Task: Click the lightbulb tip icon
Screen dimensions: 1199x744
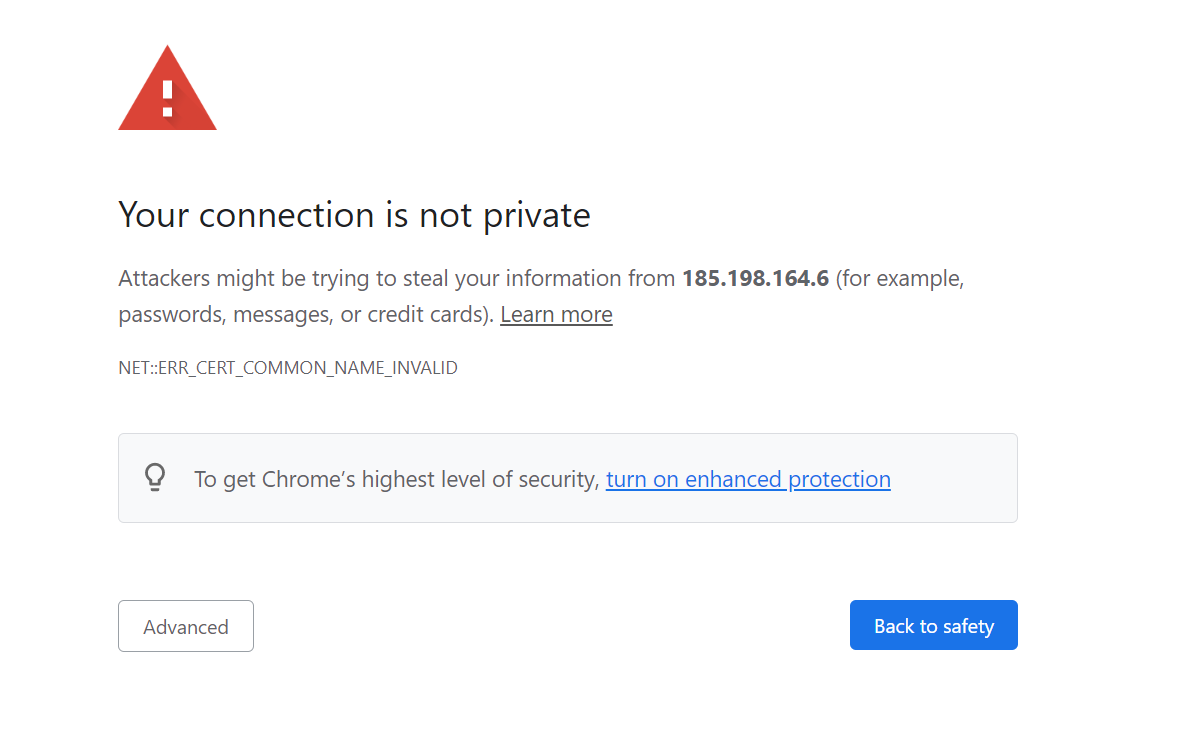Action: (155, 477)
